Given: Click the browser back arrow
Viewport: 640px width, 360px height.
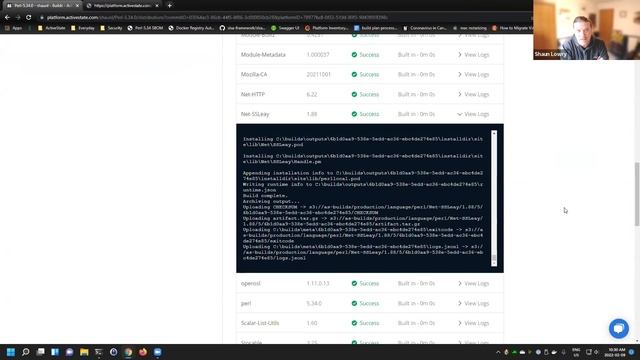Looking at the screenshot, I should [7, 18].
